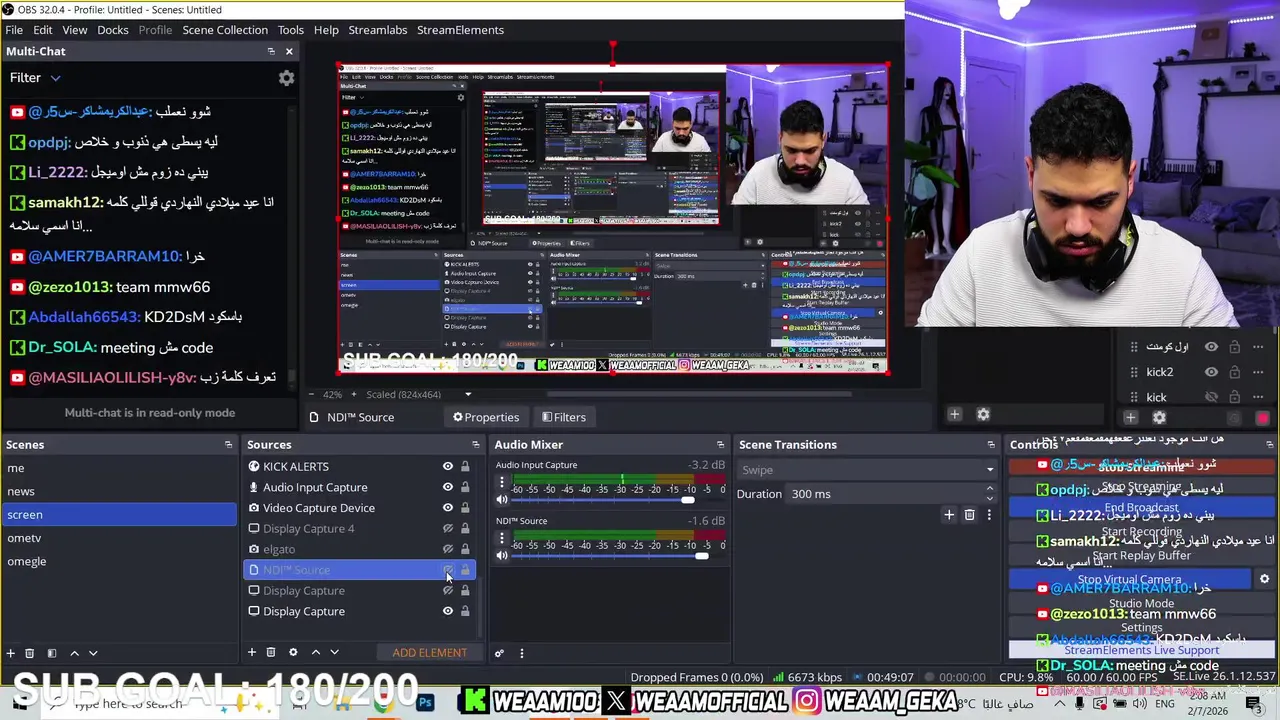Float the Scene Transitions dock

[x=991, y=445]
